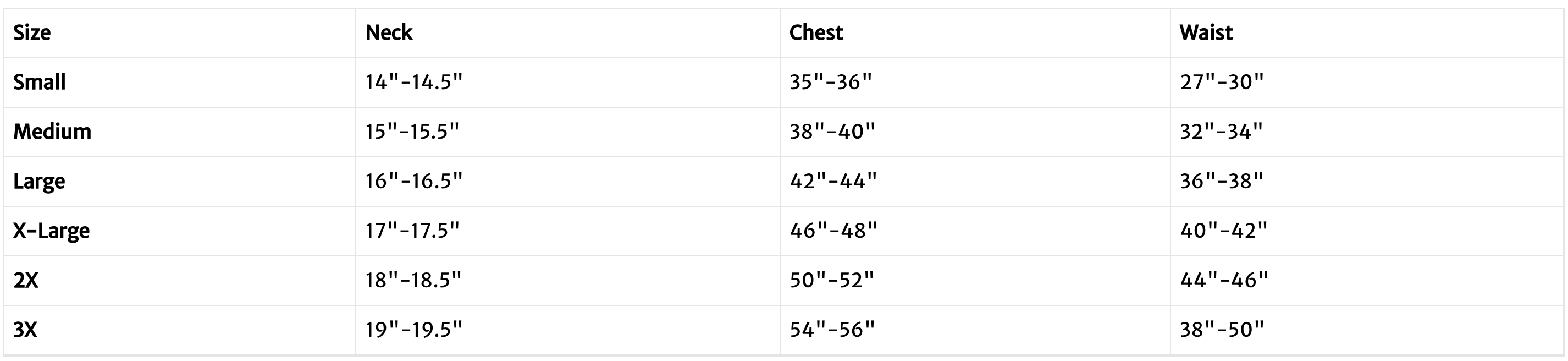This screenshot has width=1568, height=361.
Task: Click the Neck column header
Action: [389, 33]
